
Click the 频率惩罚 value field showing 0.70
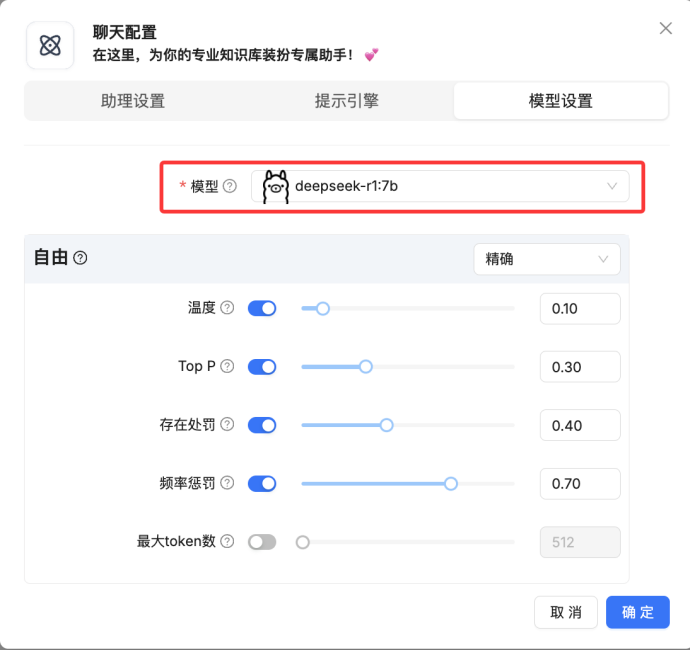pyautogui.click(x=580, y=484)
